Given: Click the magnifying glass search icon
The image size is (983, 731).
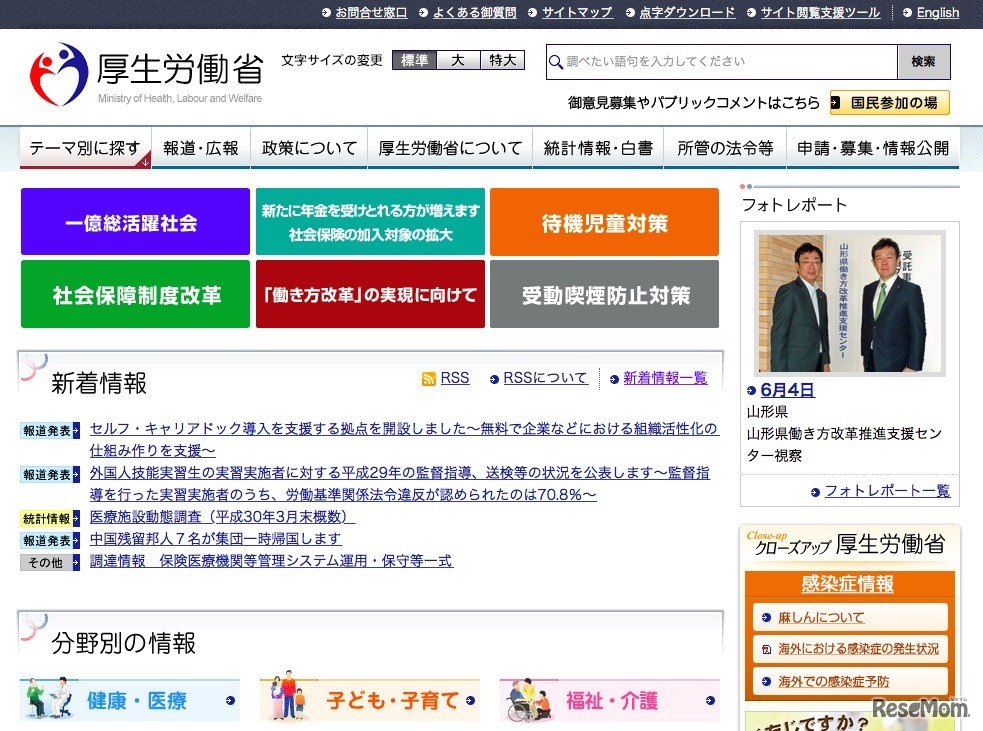Looking at the screenshot, I should click(x=555, y=62).
